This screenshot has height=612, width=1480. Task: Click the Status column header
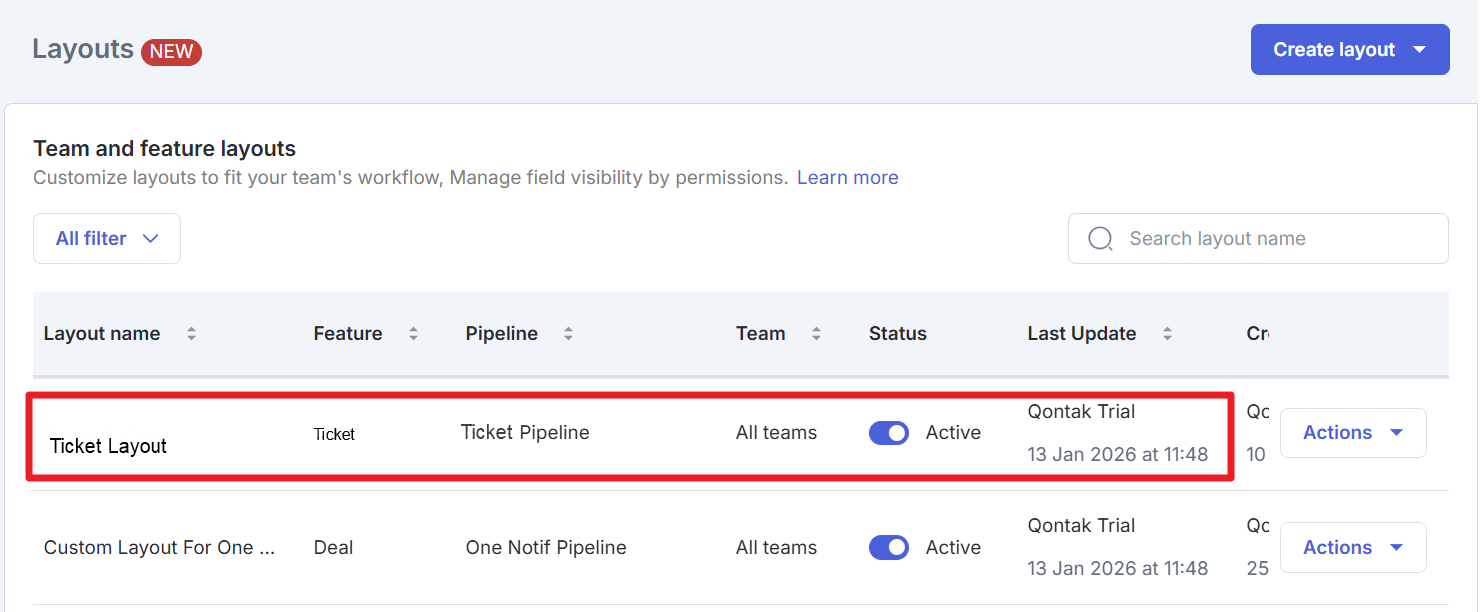tap(897, 334)
